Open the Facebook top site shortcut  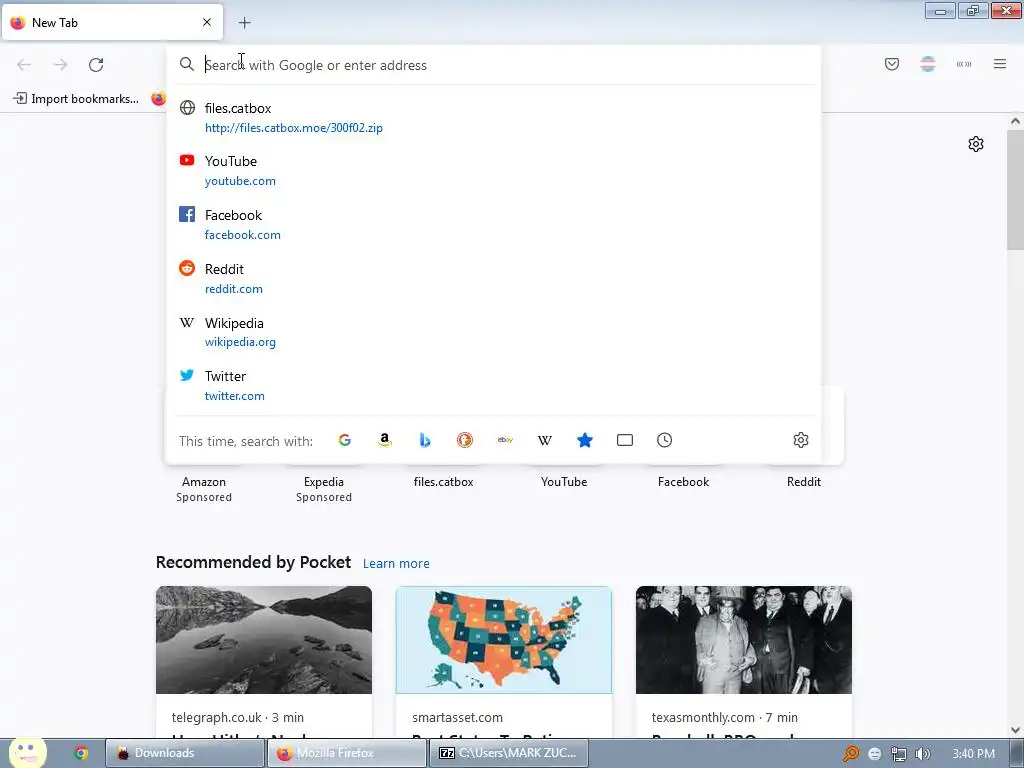click(683, 482)
